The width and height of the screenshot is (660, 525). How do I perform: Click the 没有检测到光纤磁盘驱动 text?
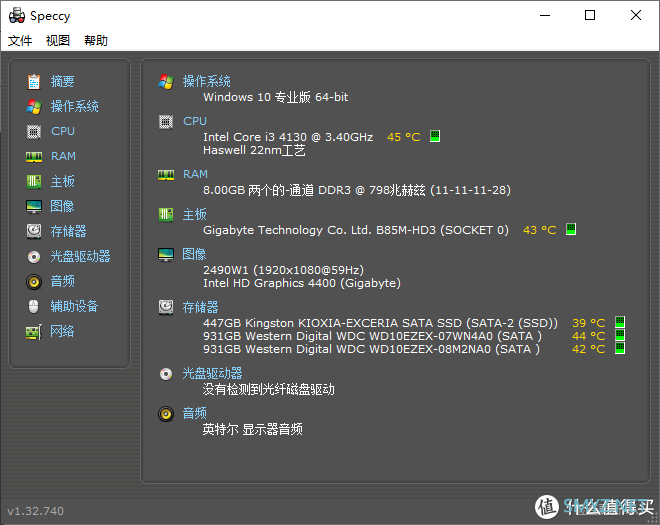point(269,389)
